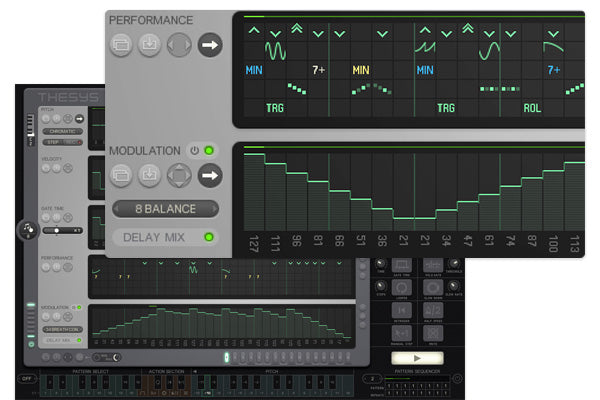Click the TRG cell in the first Performance column
This screenshot has height=400, width=600.
(275, 108)
